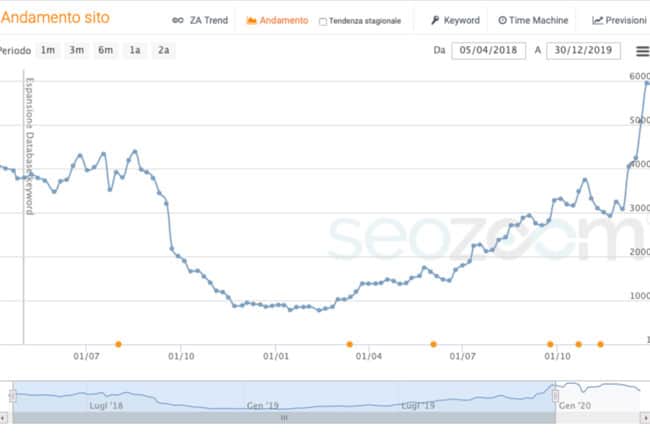
Task: Enable the Tendenza stagionale checkbox
Action: pos(323,21)
